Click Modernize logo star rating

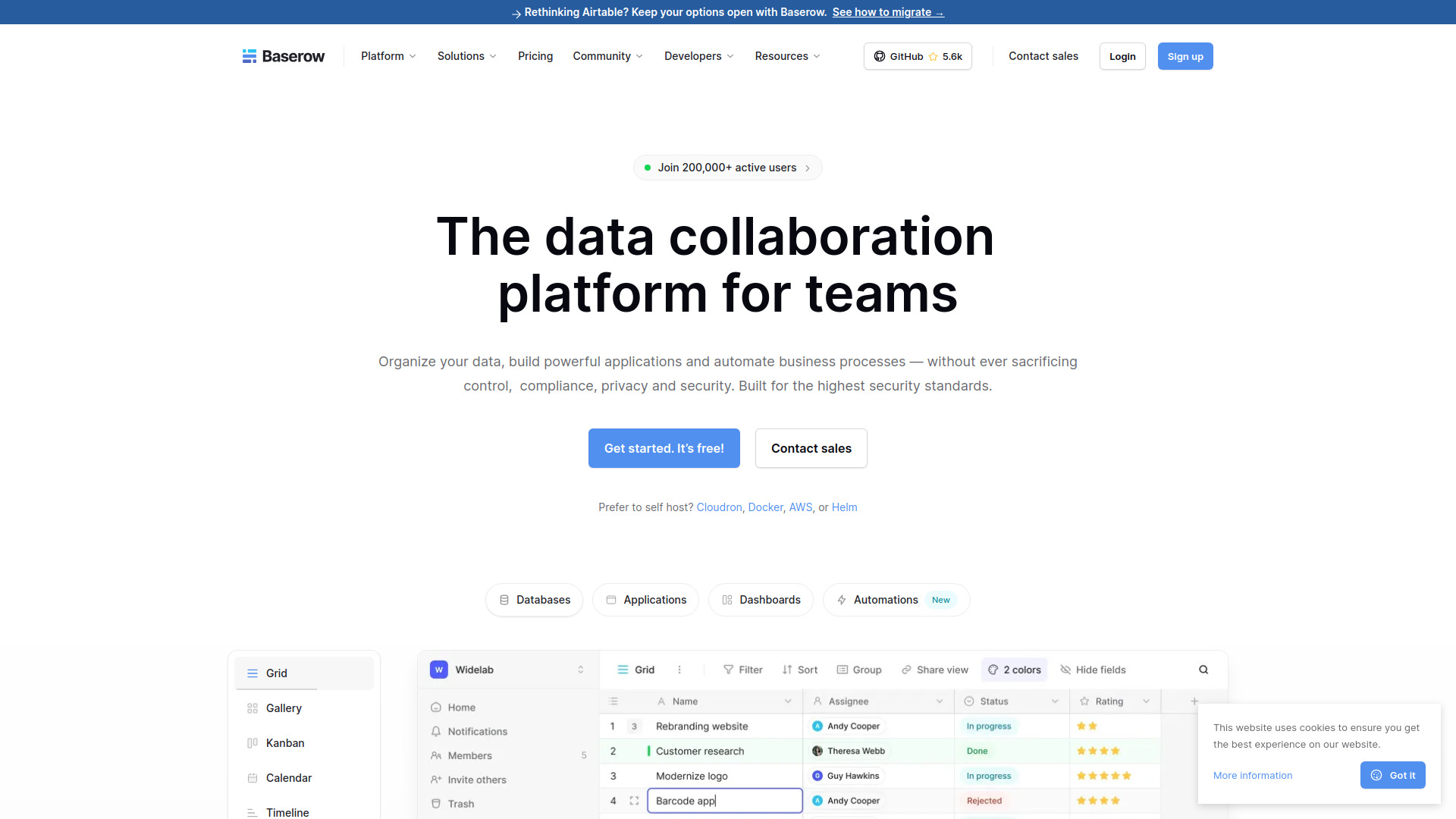1104,776
